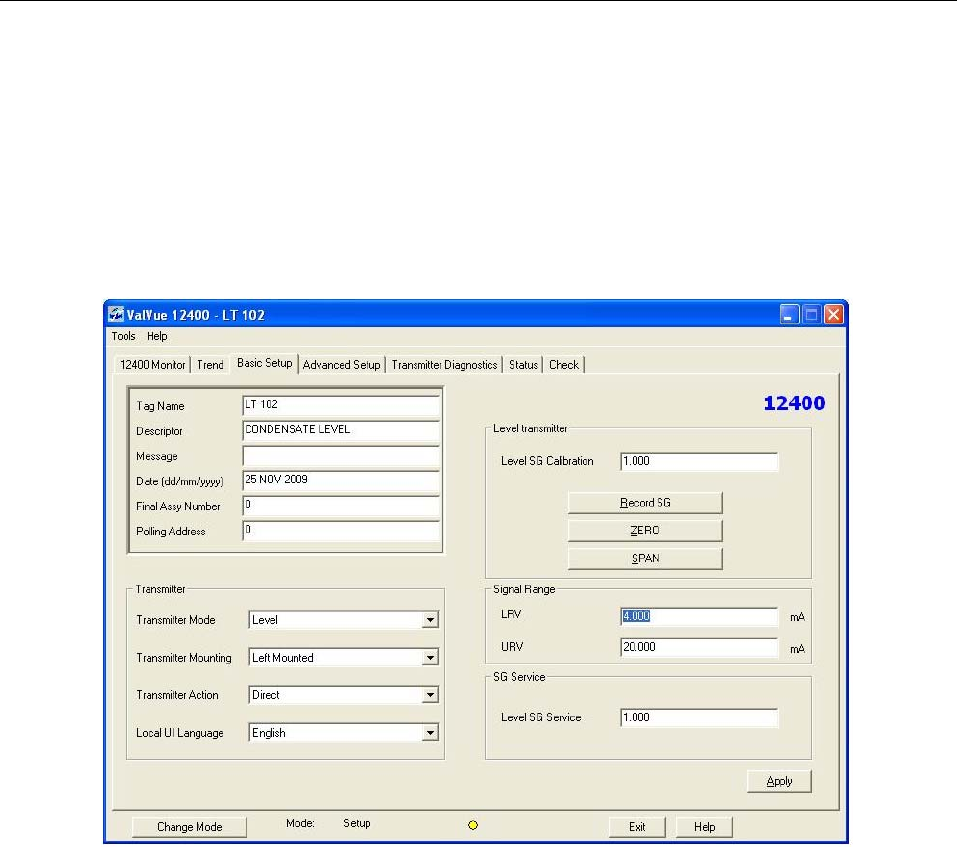Go to the Advanced Setup tab
957x847 pixels.
click(x=341, y=365)
